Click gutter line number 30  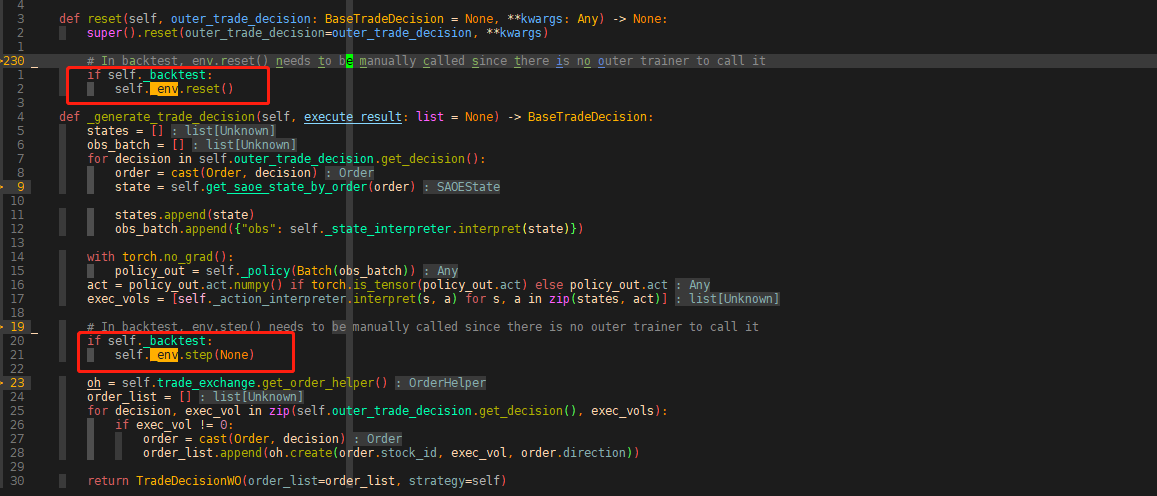(18, 481)
